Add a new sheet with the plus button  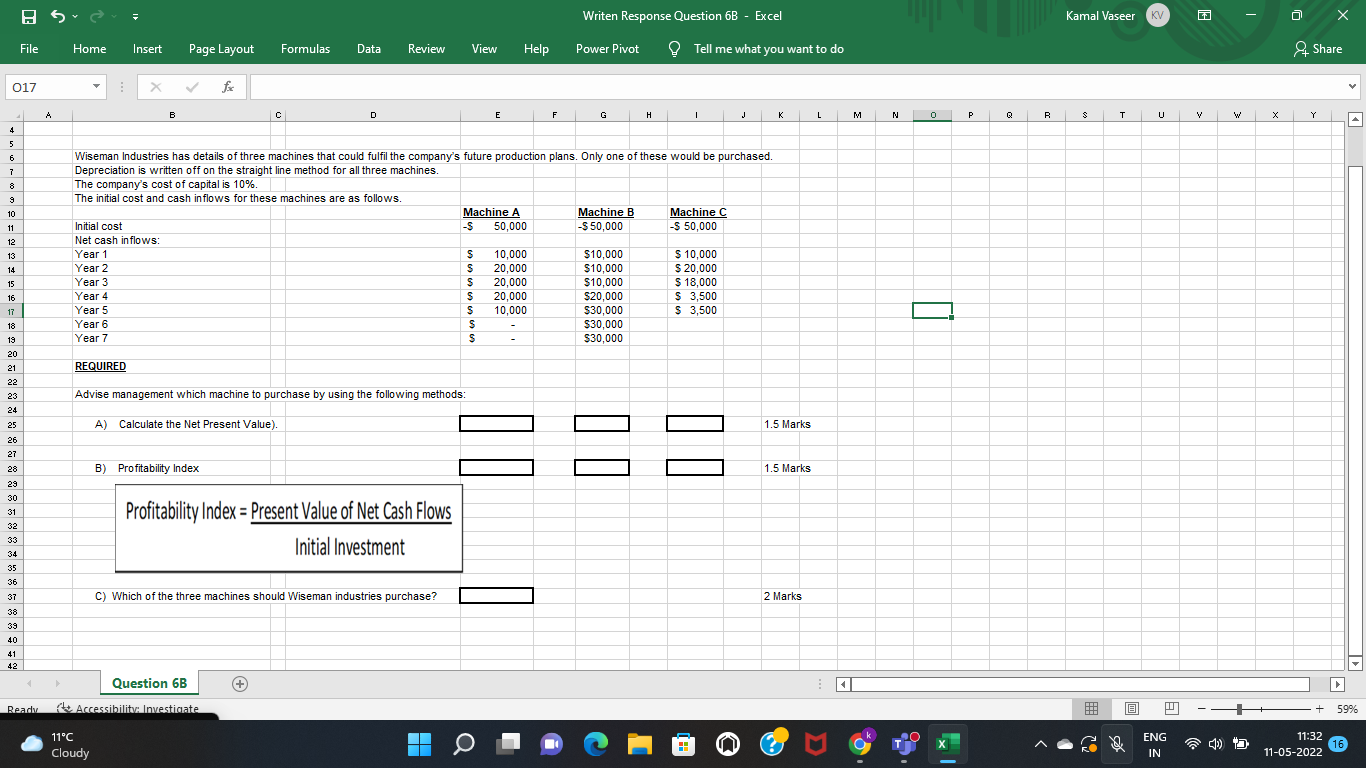239,683
